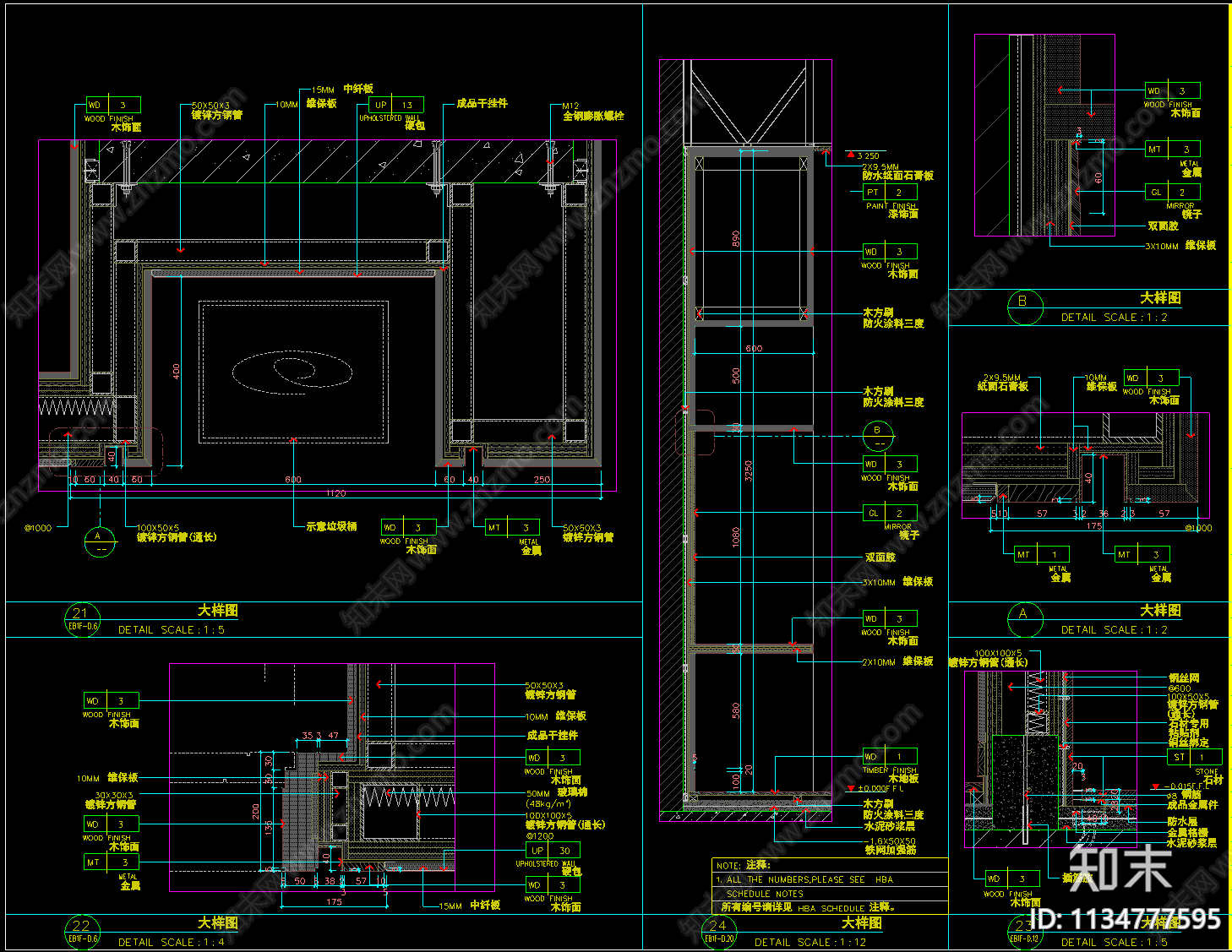The height and width of the screenshot is (952, 1232).
Task: Click section callout B on the center elevation
Action: pos(877,436)
